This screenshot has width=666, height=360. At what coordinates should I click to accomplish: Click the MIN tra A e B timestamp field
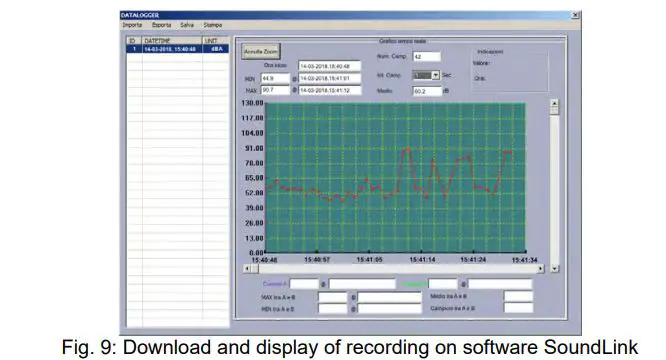coord(390,309)
